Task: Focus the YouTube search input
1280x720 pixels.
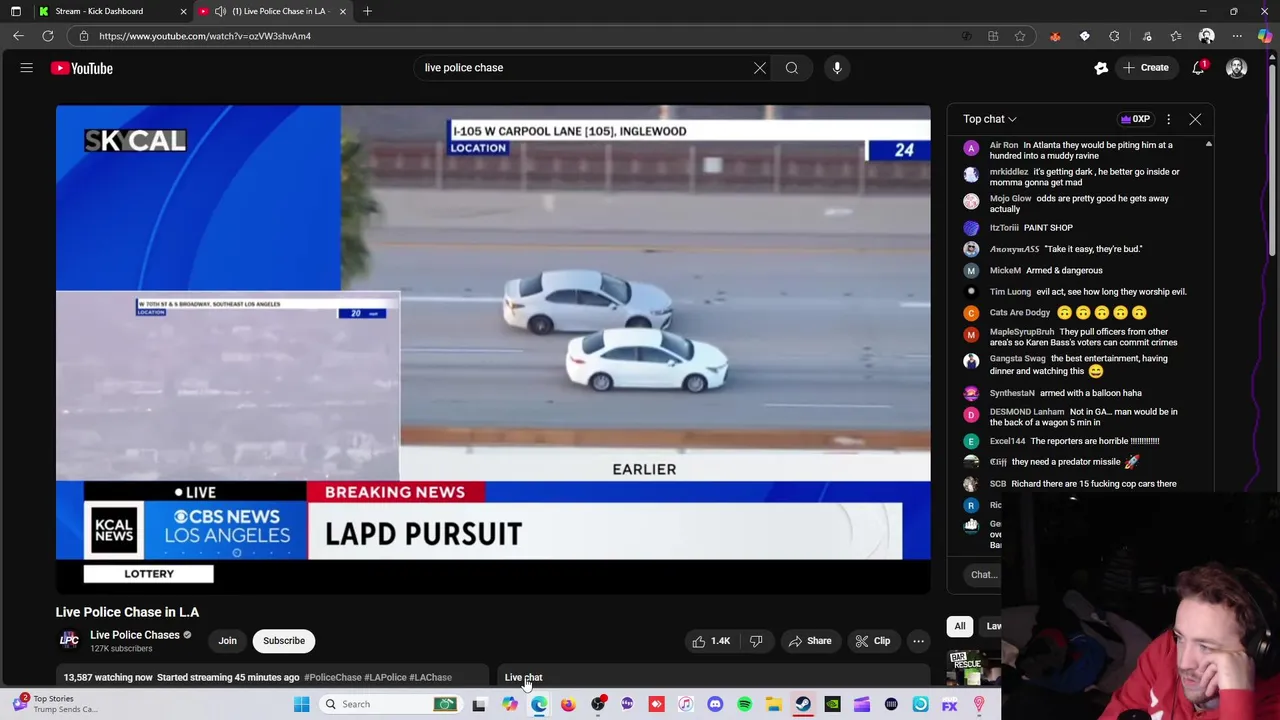Action: (x=585, y=68)
